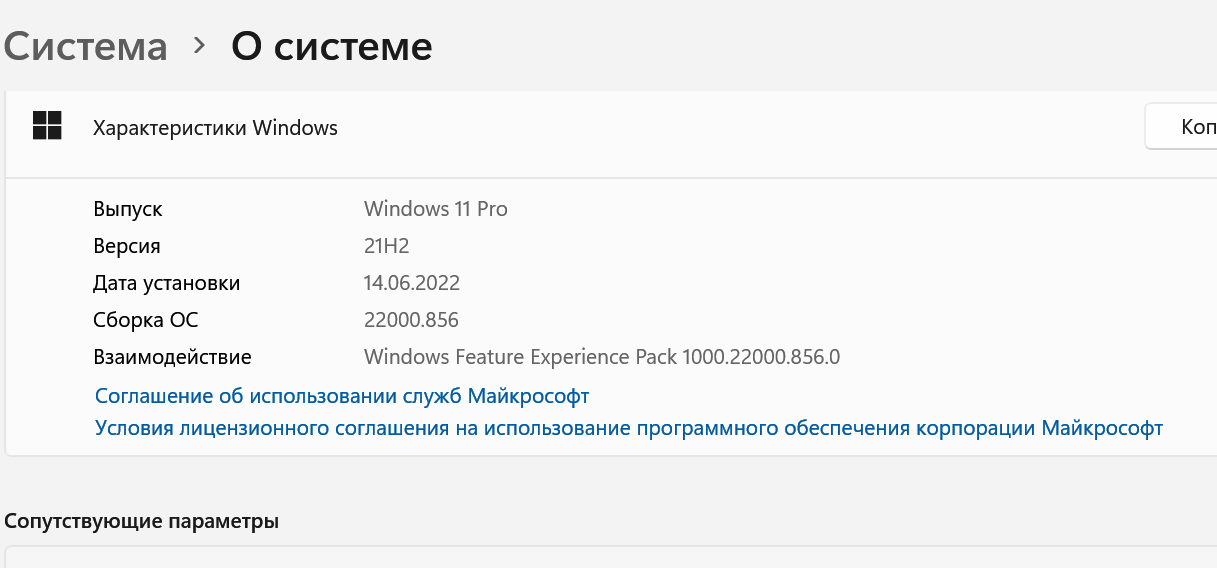Open Условия лицензионного соглашения link

[628, 428]
